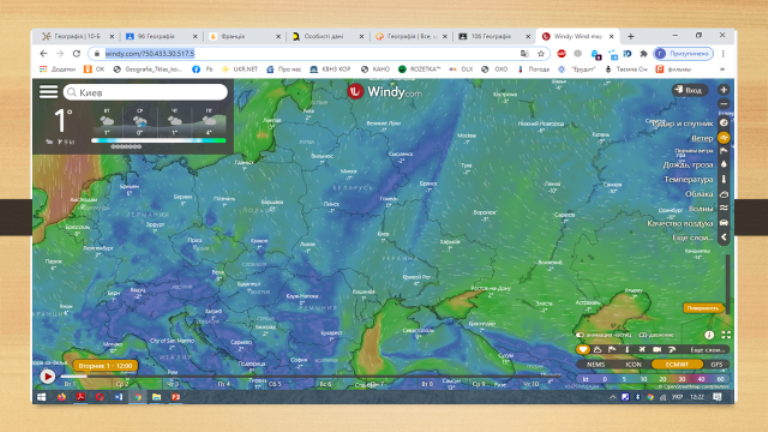The image size is (768, 432).
Task: Open the Windy hamburger menu
Action: pyautogui.click(x=48, y=92)
